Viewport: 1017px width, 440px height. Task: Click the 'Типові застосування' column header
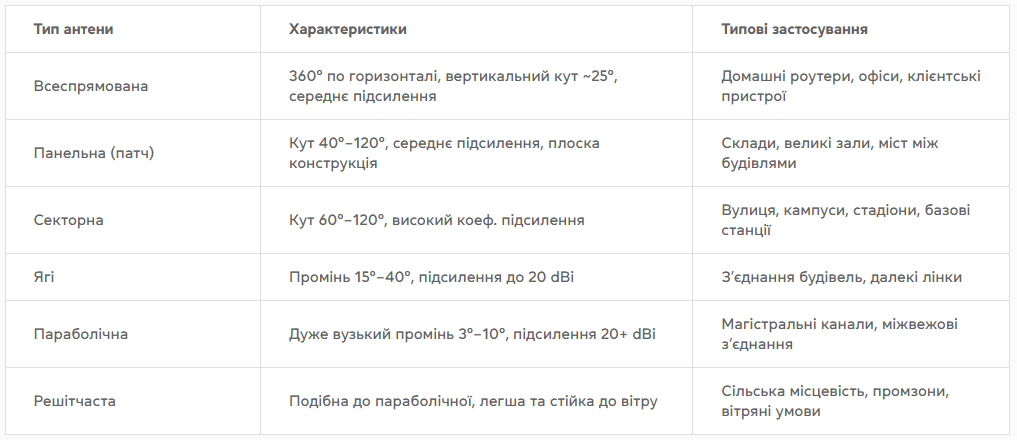795,29
